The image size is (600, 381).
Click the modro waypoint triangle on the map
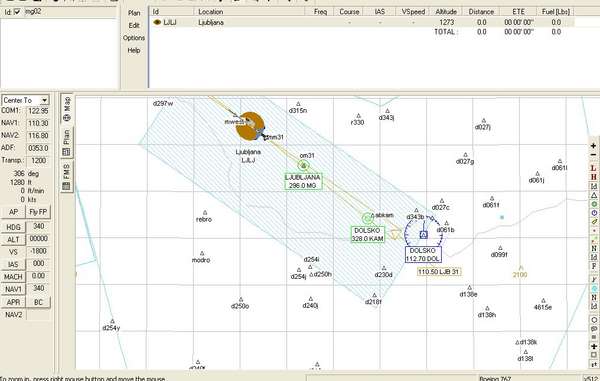[x=202, y=253]
